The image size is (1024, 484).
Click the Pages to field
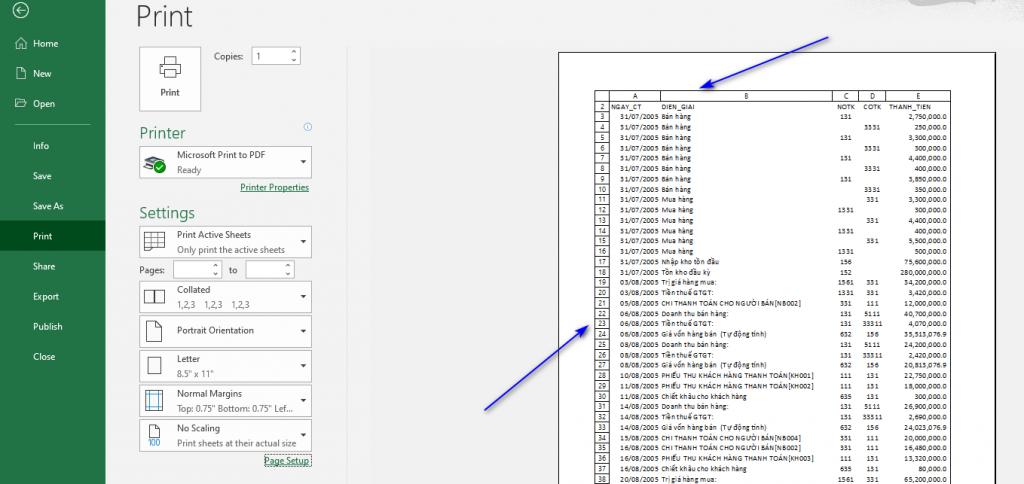pos(265,269)
